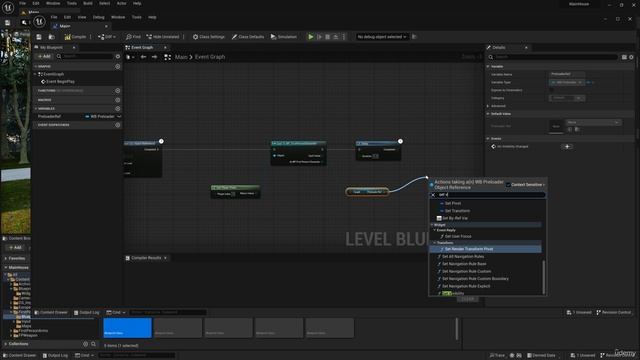Add a new event dispatcher
This screenshot has width=640, height=360.
tap(118, 125)
